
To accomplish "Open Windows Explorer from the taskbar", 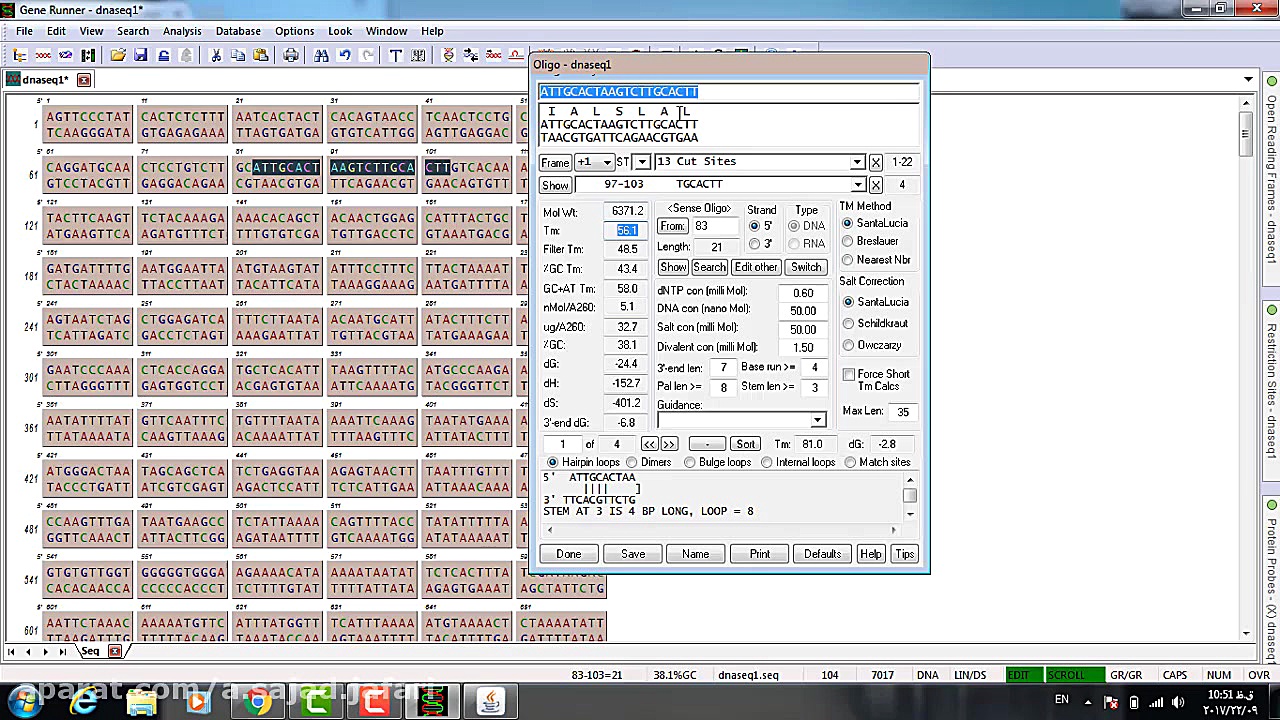I will pos(142,702).
